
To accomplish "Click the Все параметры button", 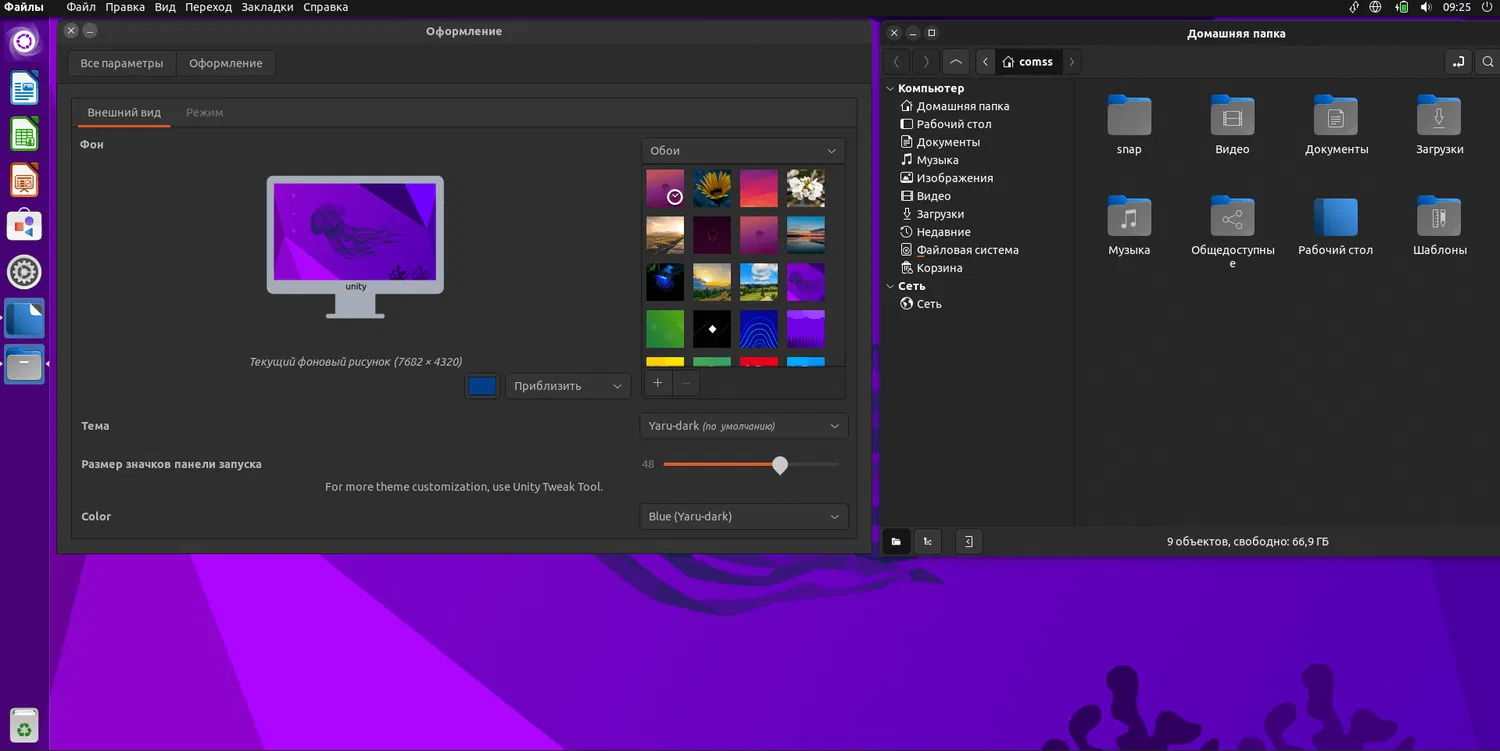I will pyautogui.click(x=121, y=63).
